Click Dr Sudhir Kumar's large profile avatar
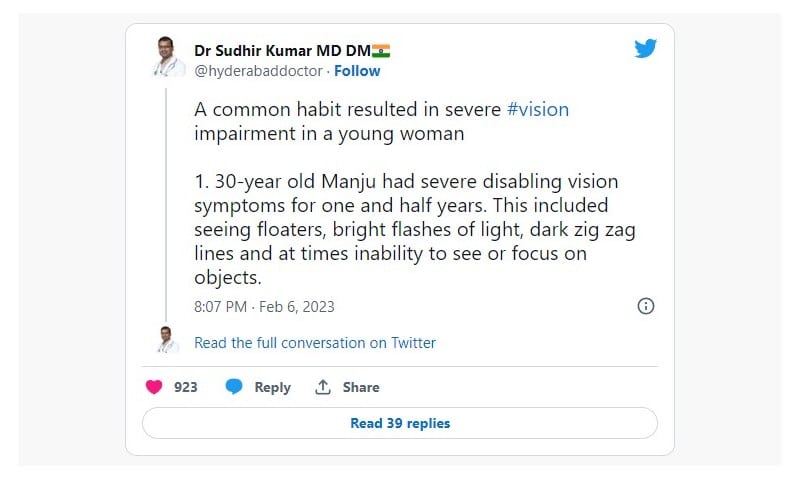 click(x=167, y=57)
